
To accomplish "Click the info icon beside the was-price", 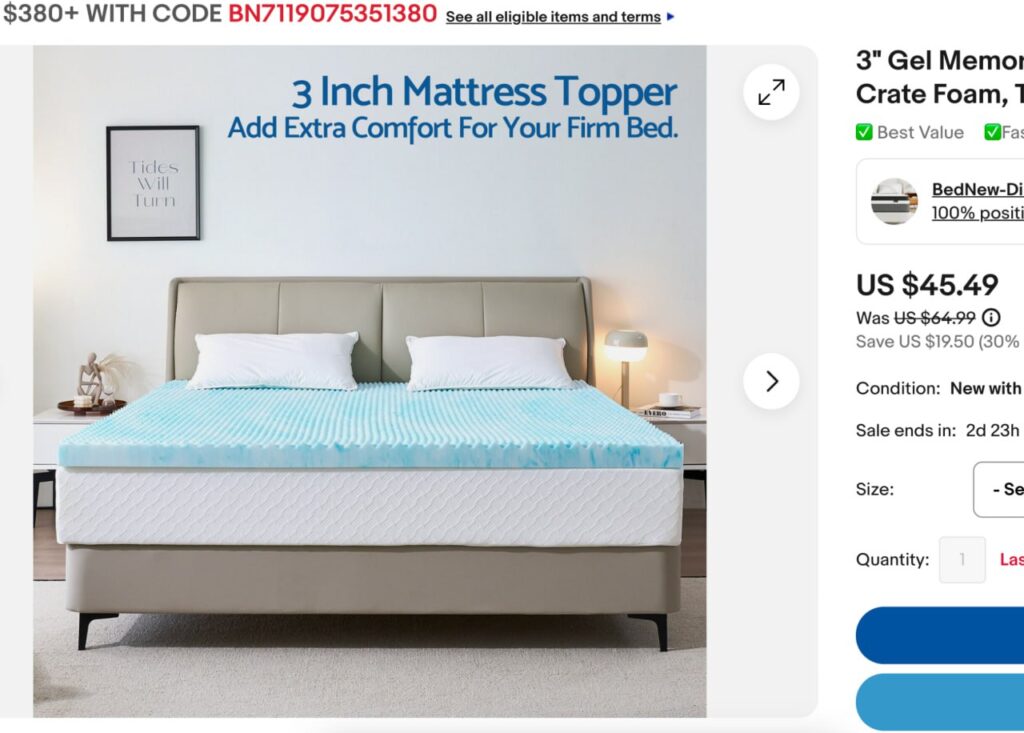I will click(991, 318).
